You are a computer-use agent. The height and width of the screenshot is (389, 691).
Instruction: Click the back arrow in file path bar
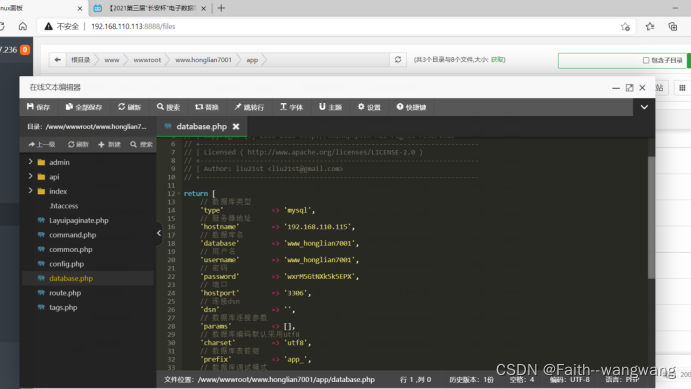coord(57,59)
